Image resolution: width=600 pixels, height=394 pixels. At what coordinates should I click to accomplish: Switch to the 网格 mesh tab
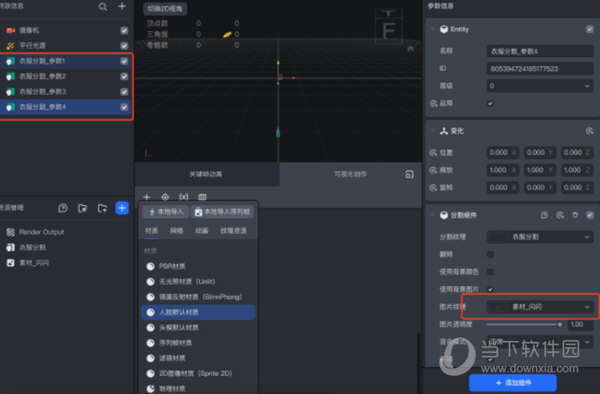coord(176,231)
